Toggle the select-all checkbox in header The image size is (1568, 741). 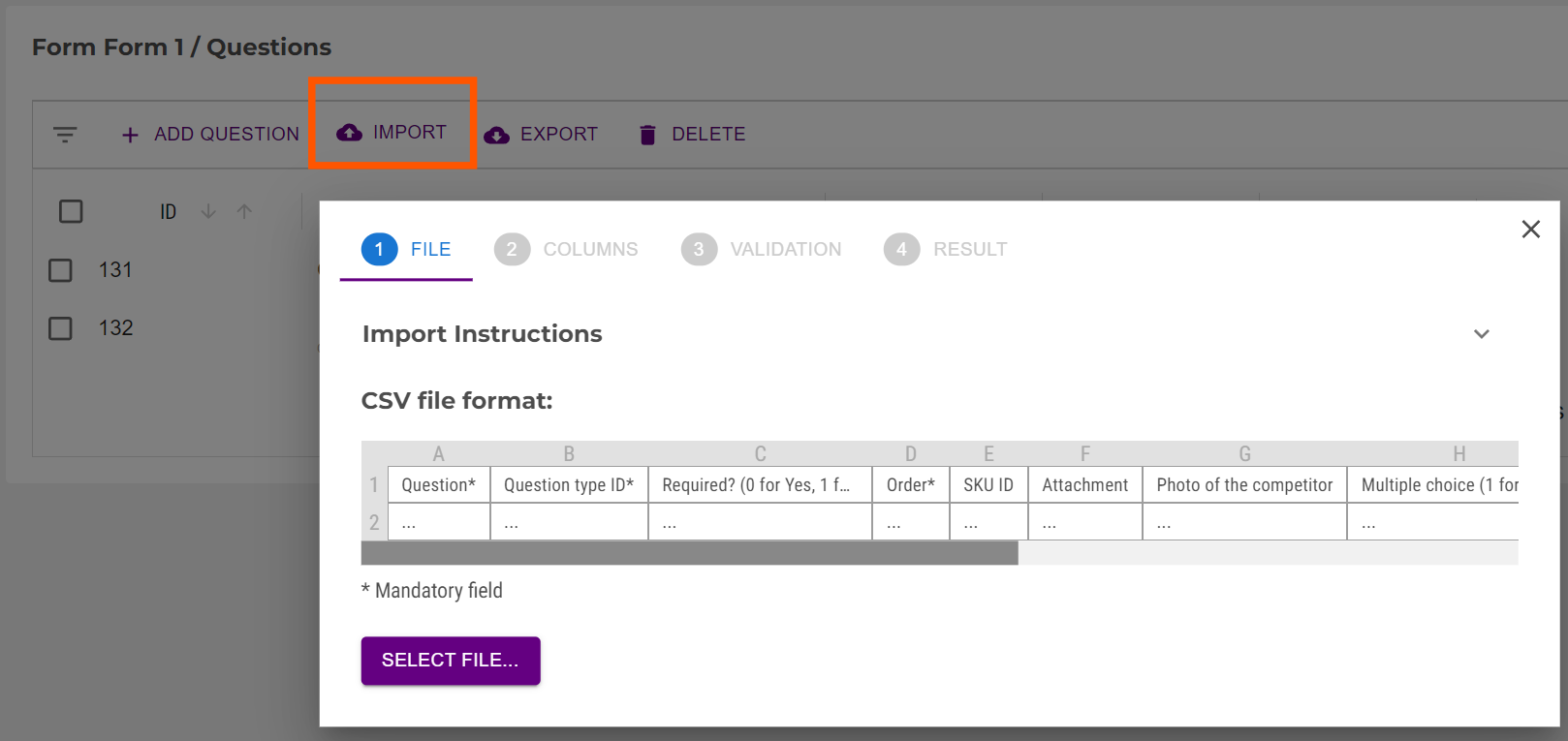point(71,211)
